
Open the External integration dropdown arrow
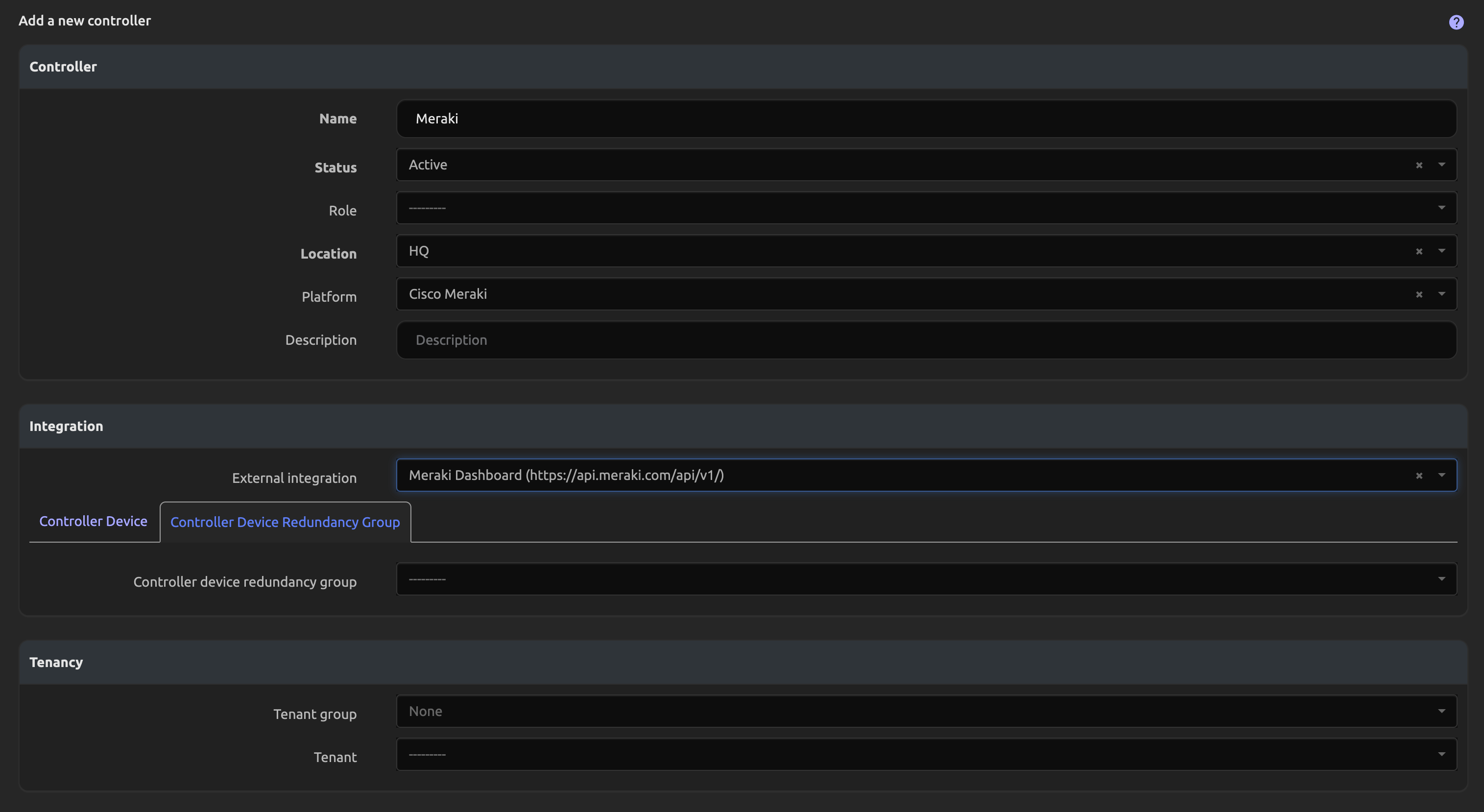pyautogui.click(x=1441, y=475)
